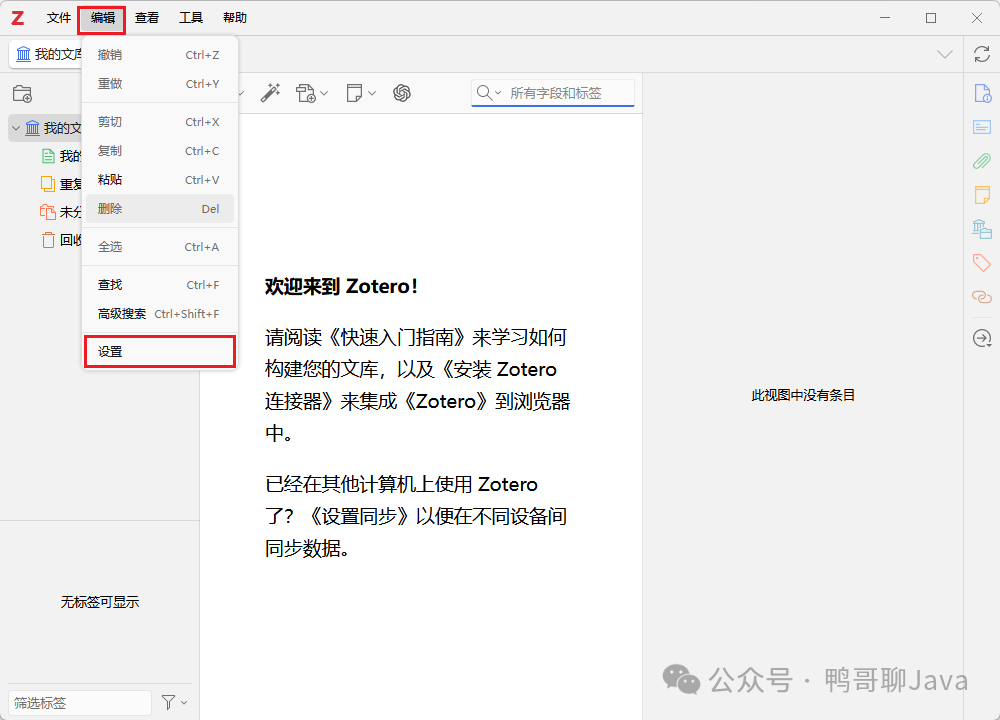The image size is (1000, 720).
Task: Select the Unfiled Items tree entry
Action: 61,212
